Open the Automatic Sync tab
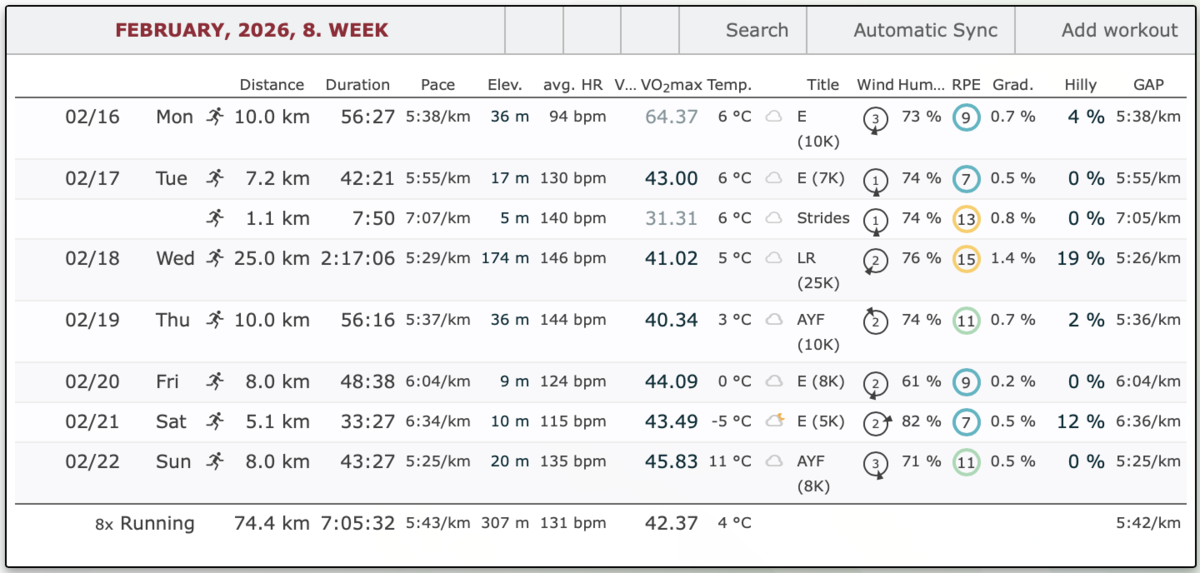The image size is (1200, 573). (x=925, y=30)
